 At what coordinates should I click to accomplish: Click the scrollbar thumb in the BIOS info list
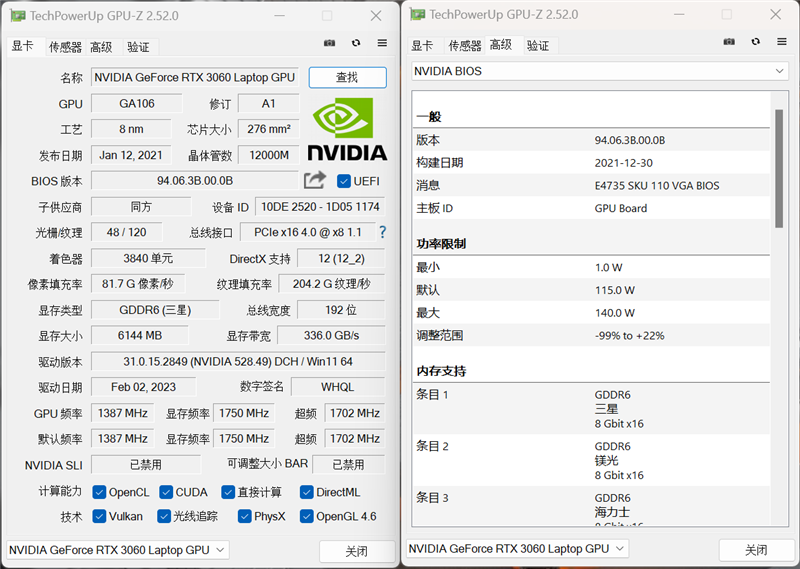[779, 168]
